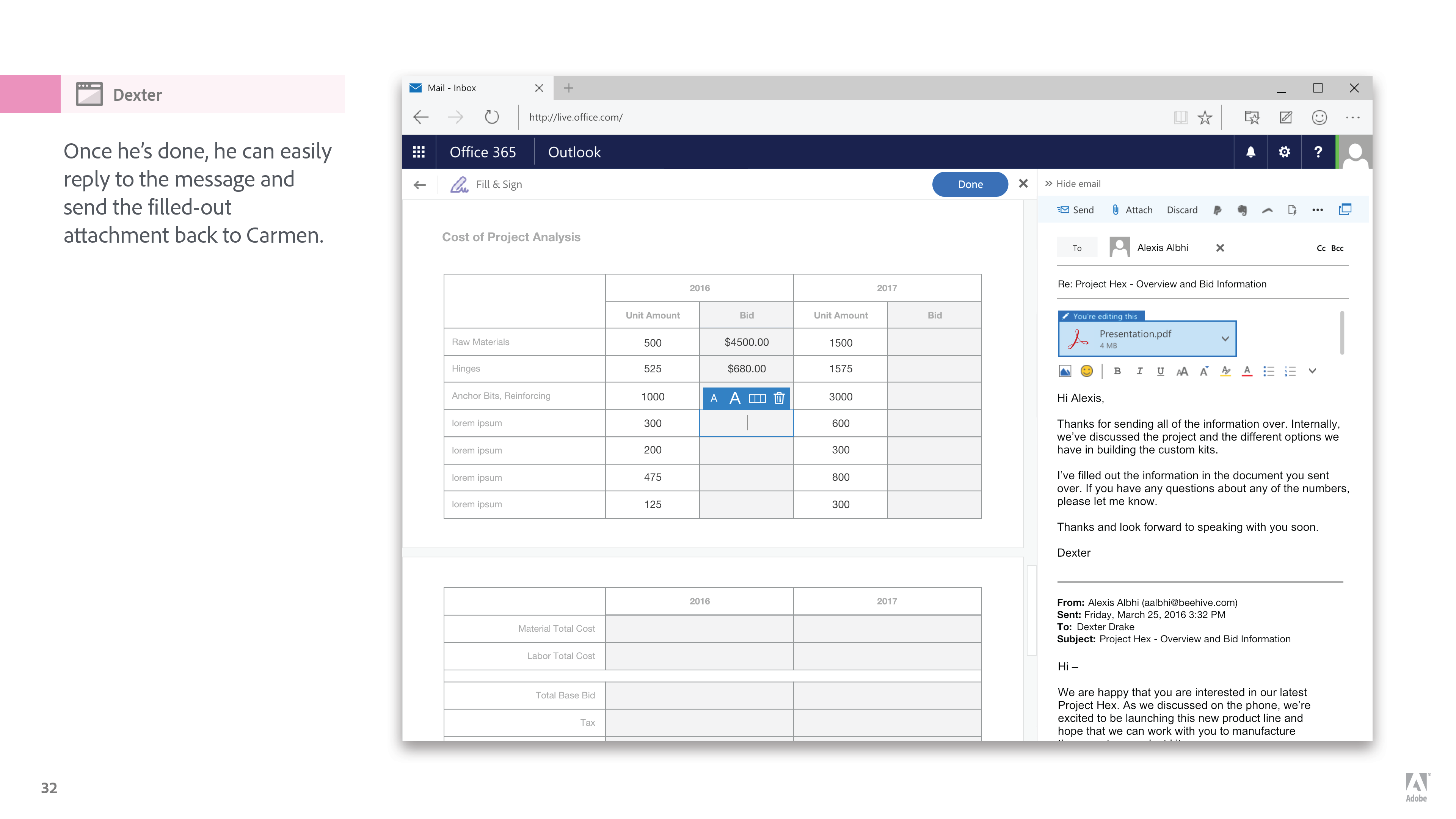
Task: Click the Done button
Action: [x=970, y=184]
